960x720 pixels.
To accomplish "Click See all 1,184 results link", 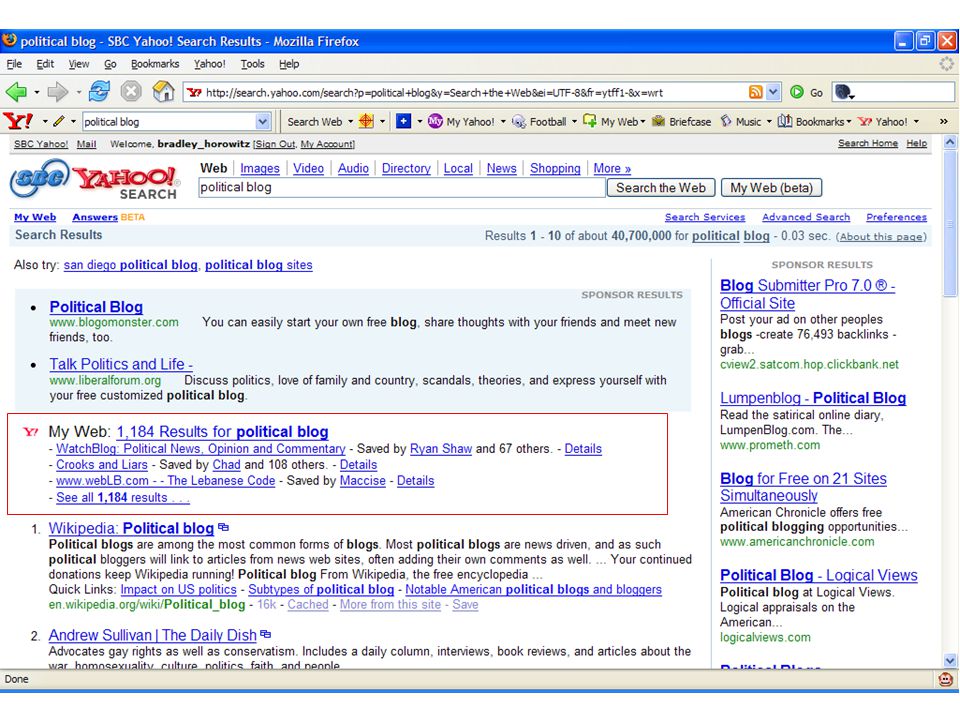I will coord(122,498).
